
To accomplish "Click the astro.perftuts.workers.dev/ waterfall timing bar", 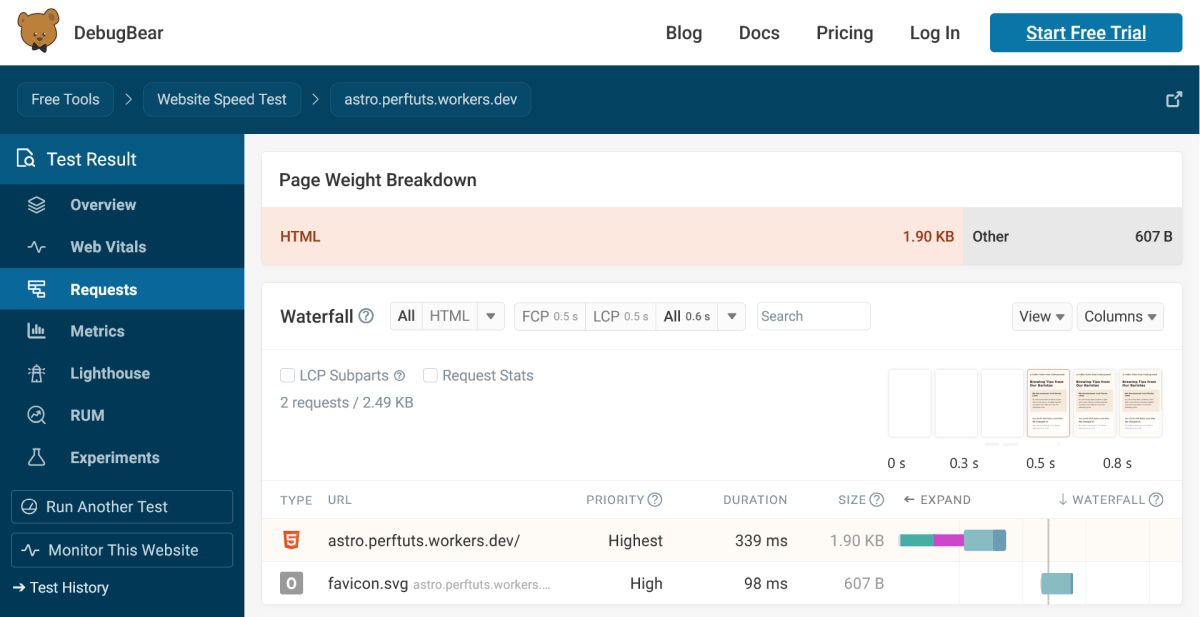I will click(953, 541).
